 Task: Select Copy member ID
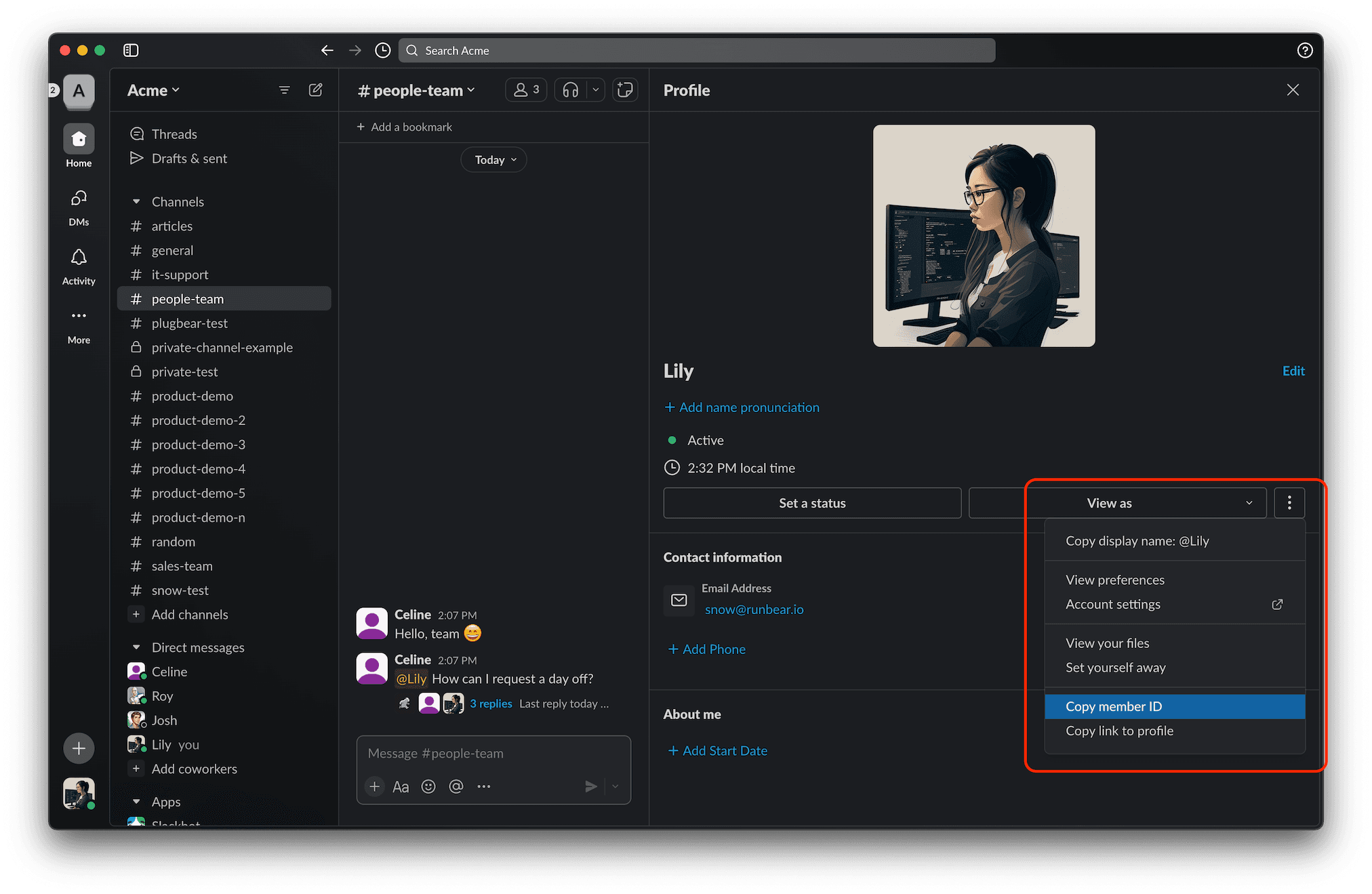coord(1175,706)
